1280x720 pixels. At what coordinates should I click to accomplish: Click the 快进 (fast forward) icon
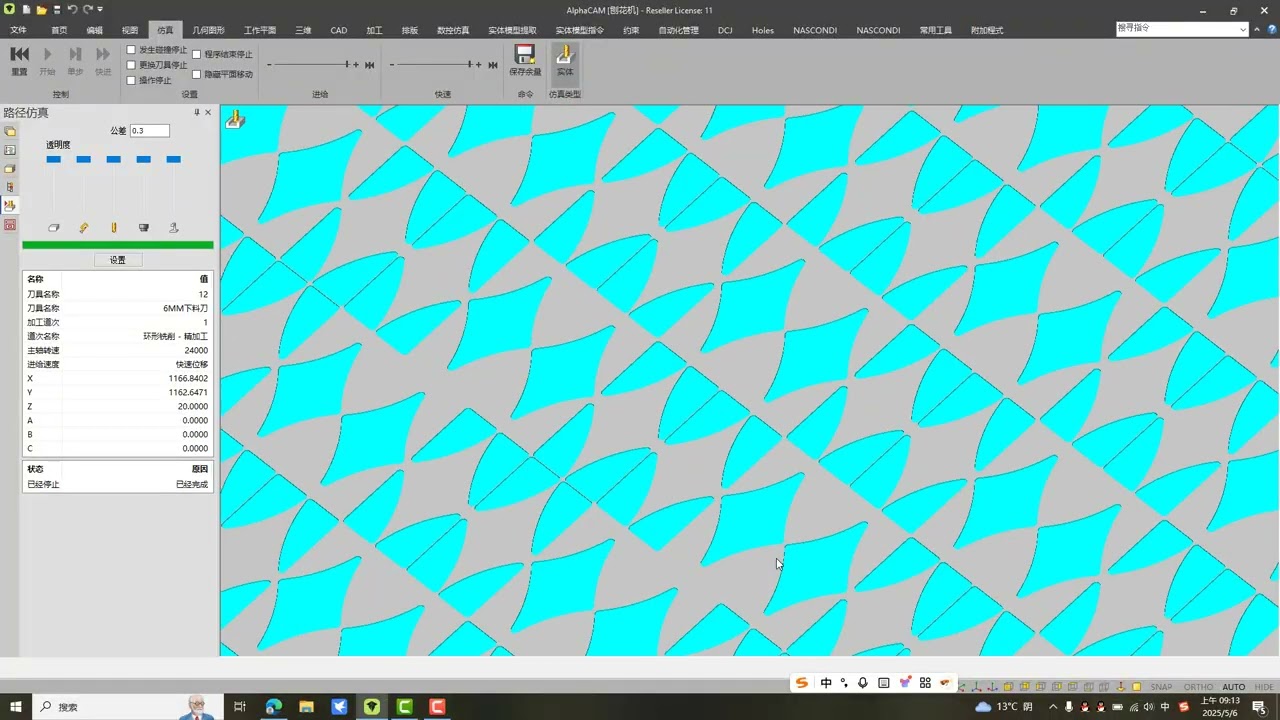[x=103, y=54]
